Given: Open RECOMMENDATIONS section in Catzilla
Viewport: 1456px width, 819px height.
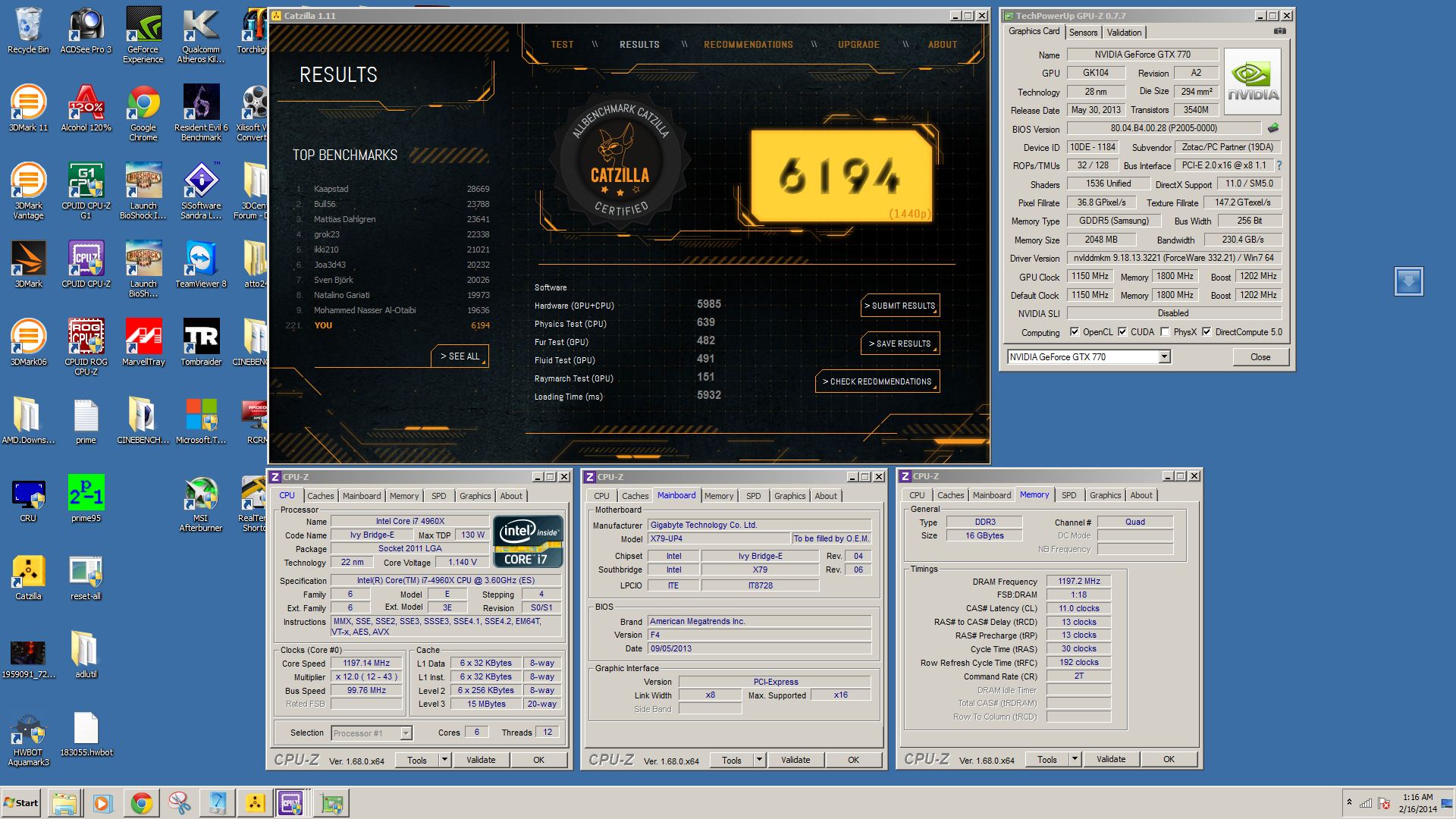Looking at the screenshot, I should tap(748, 45).
